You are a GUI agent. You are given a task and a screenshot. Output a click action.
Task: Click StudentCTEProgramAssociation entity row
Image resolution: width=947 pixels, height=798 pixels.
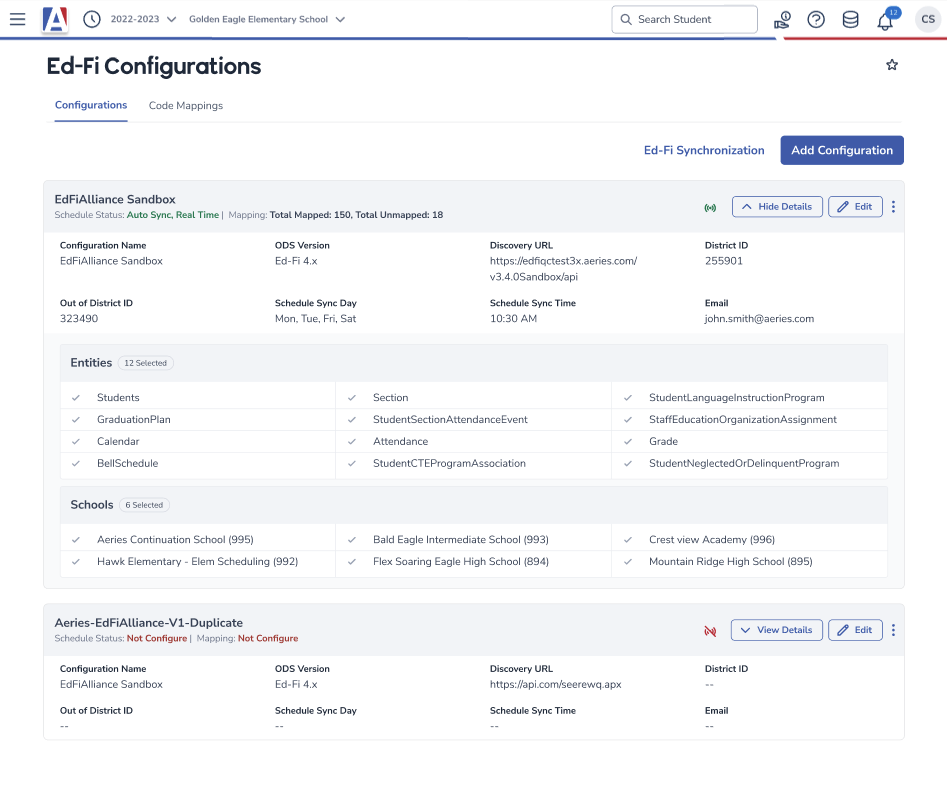pos(474,463)
